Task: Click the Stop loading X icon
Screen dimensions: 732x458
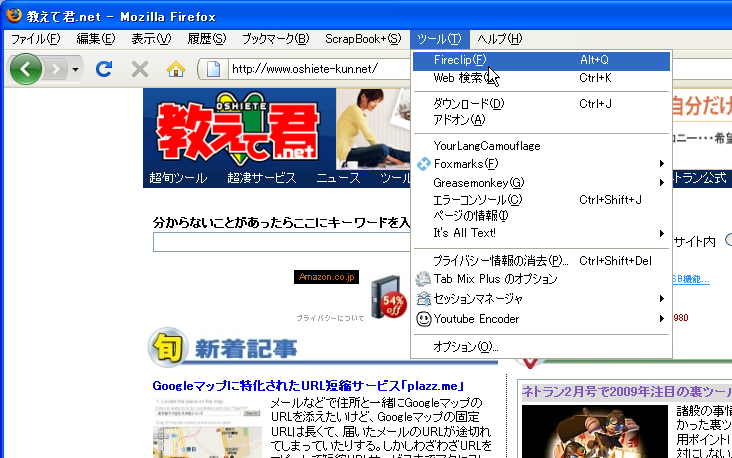Action: pos(140,70)
